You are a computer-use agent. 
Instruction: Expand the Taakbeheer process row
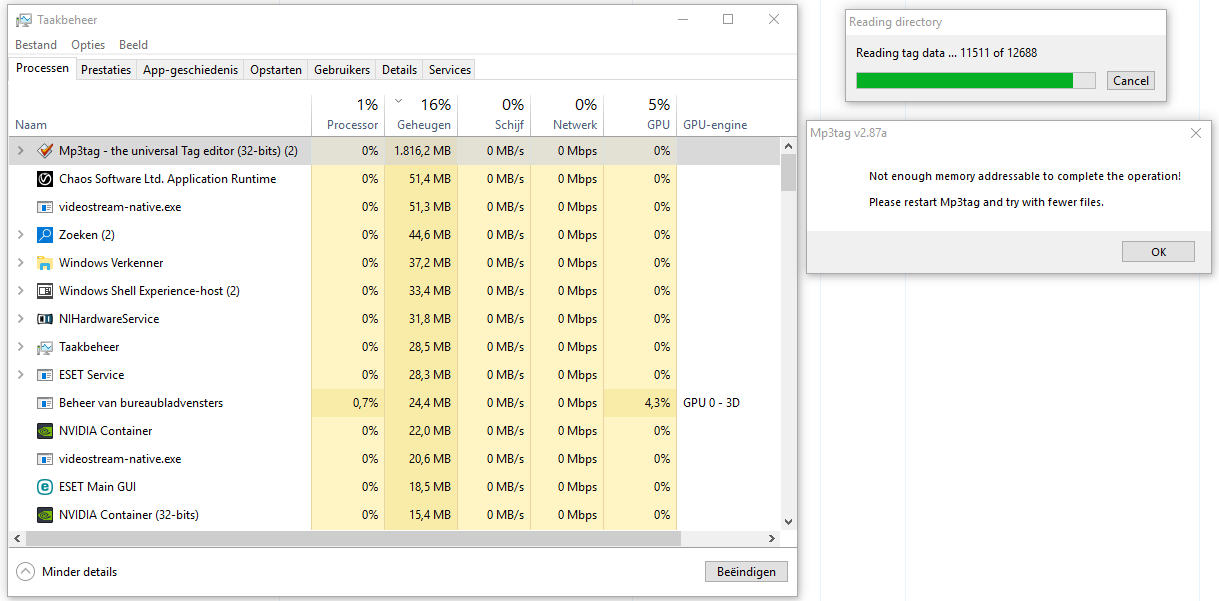pos(21,347)
